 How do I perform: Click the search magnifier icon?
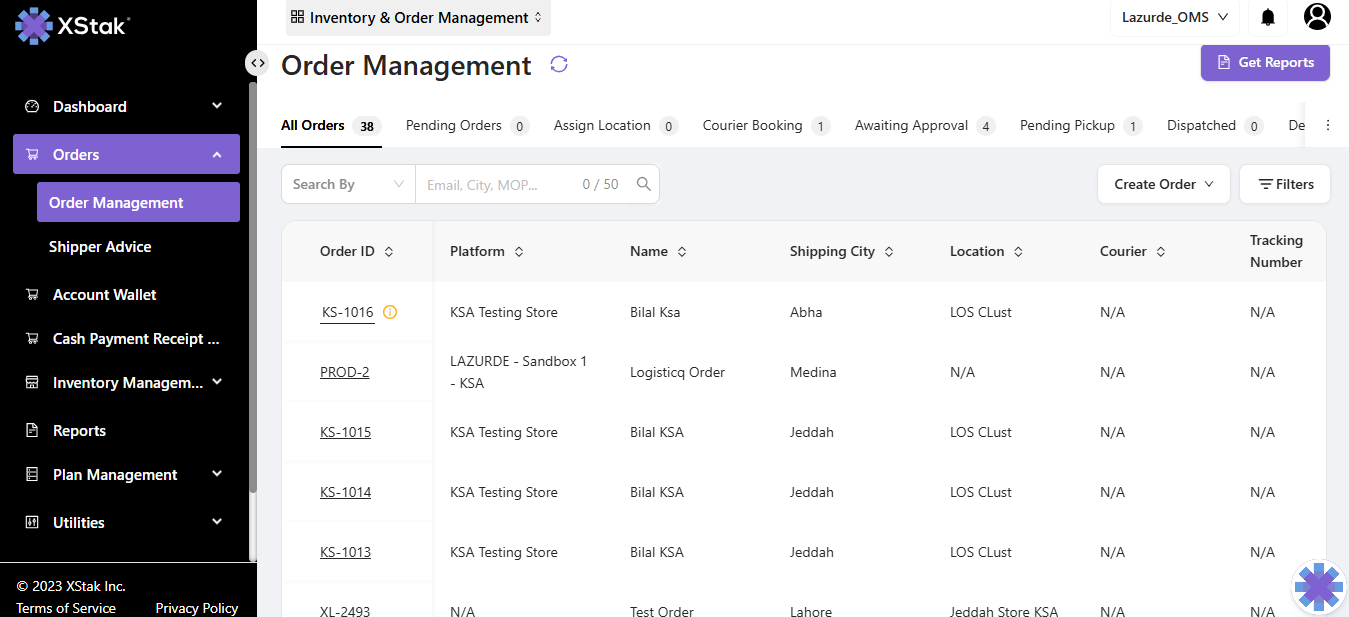(x=644, y=184)
